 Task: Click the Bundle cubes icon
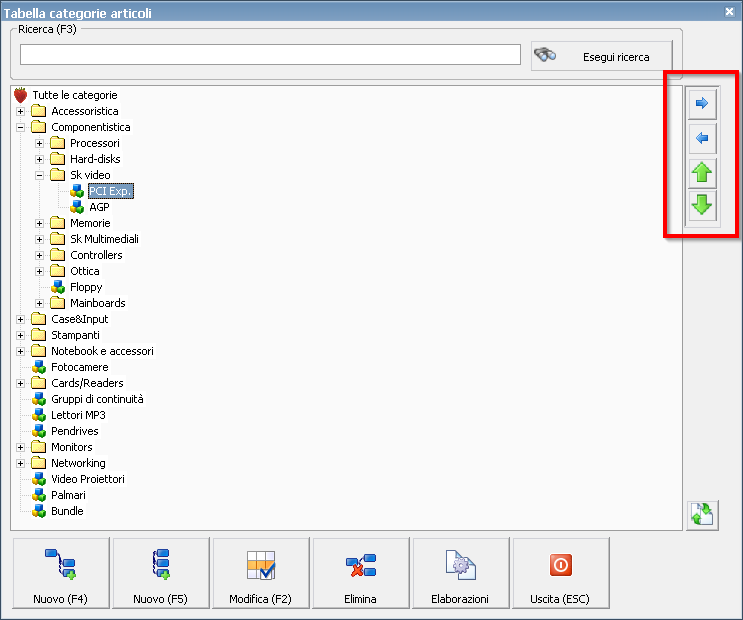click(39, 511)
